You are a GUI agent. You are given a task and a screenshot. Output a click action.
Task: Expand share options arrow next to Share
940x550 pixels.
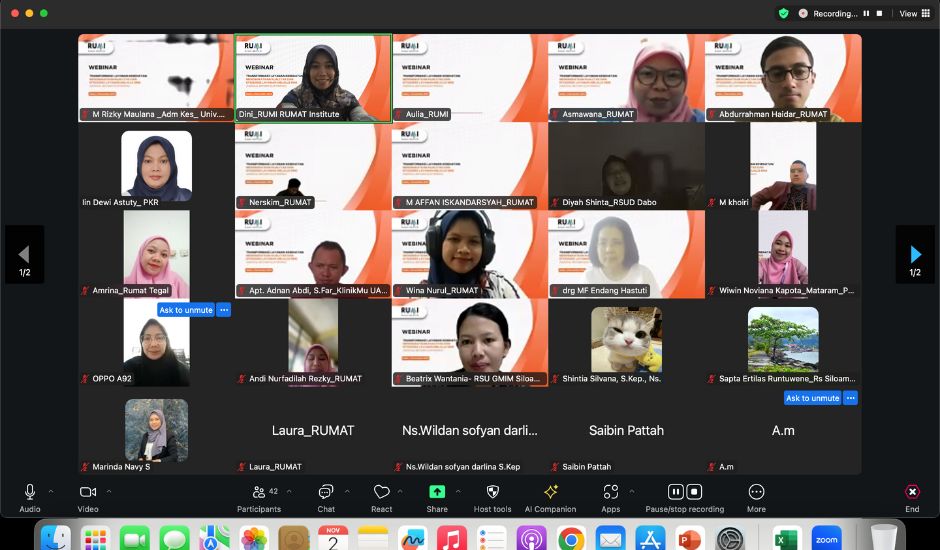(x=458, y=491)
